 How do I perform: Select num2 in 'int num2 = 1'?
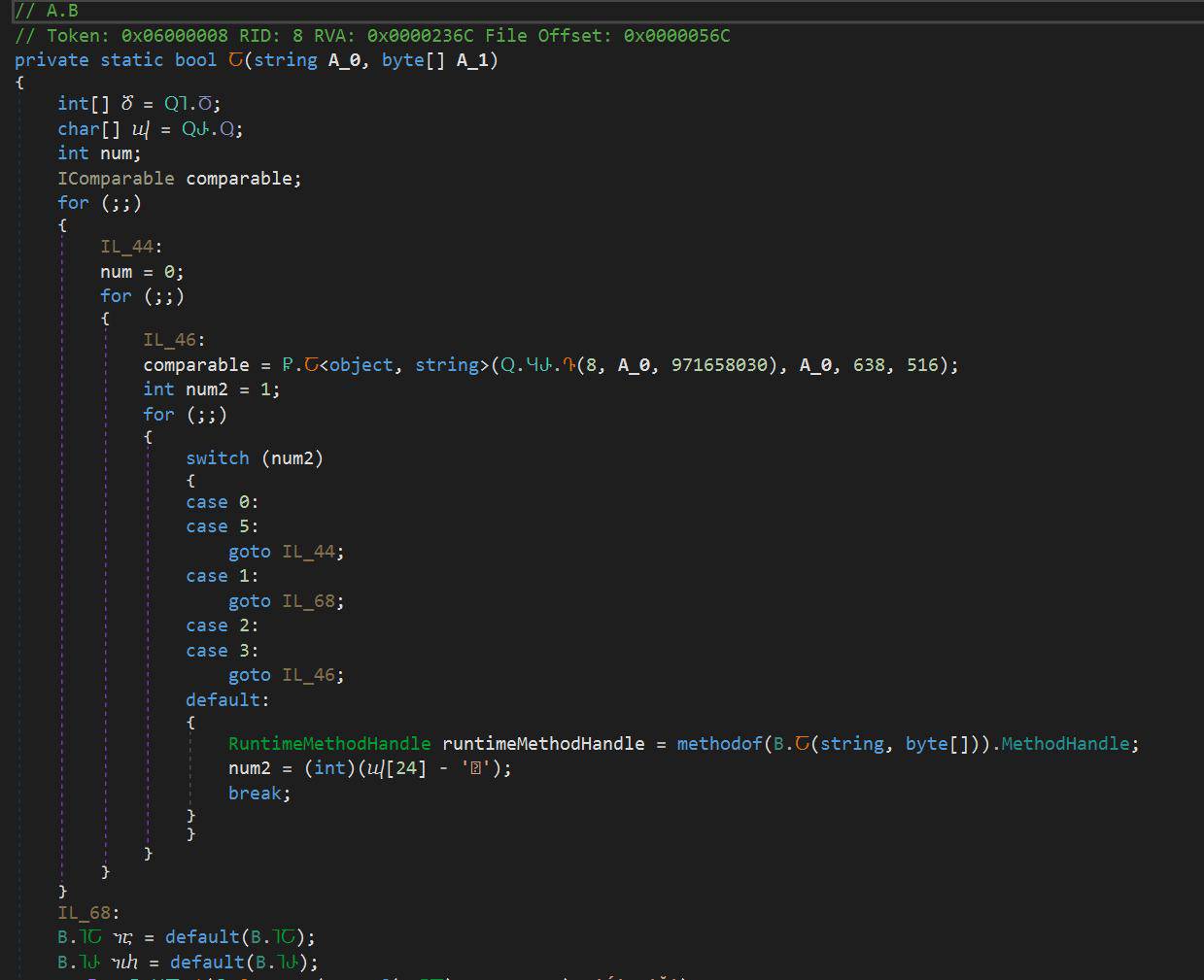tap(206, 389)
